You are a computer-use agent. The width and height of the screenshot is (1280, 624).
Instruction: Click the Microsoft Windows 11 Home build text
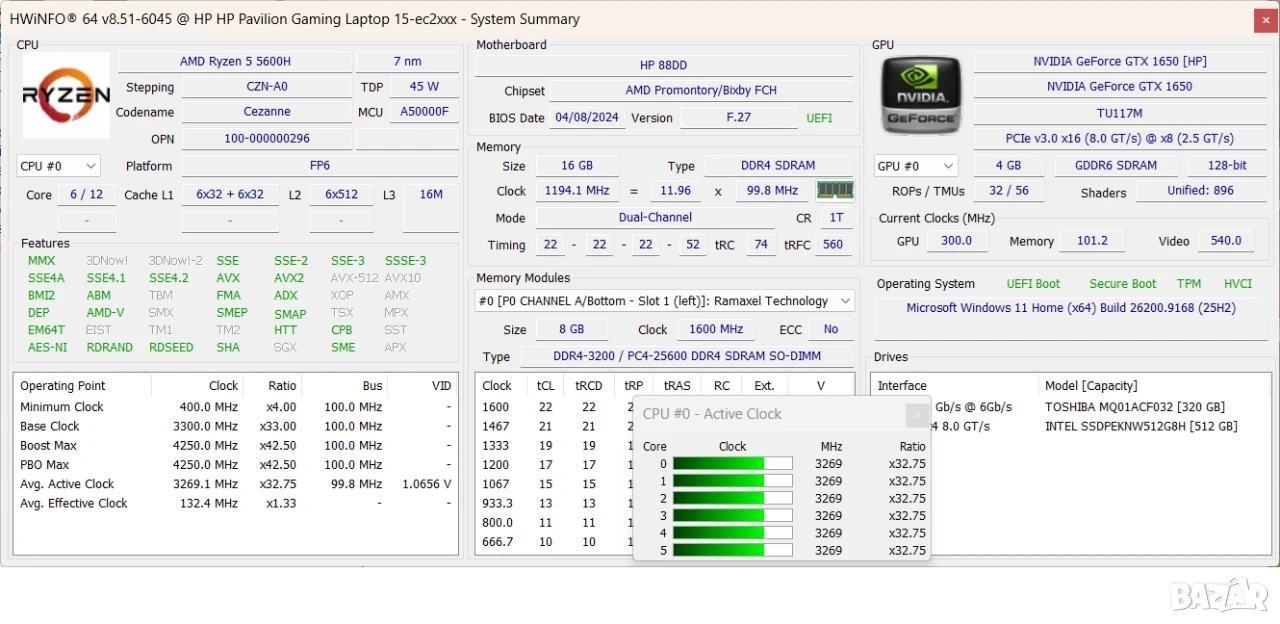click(x=1071, y=308)
